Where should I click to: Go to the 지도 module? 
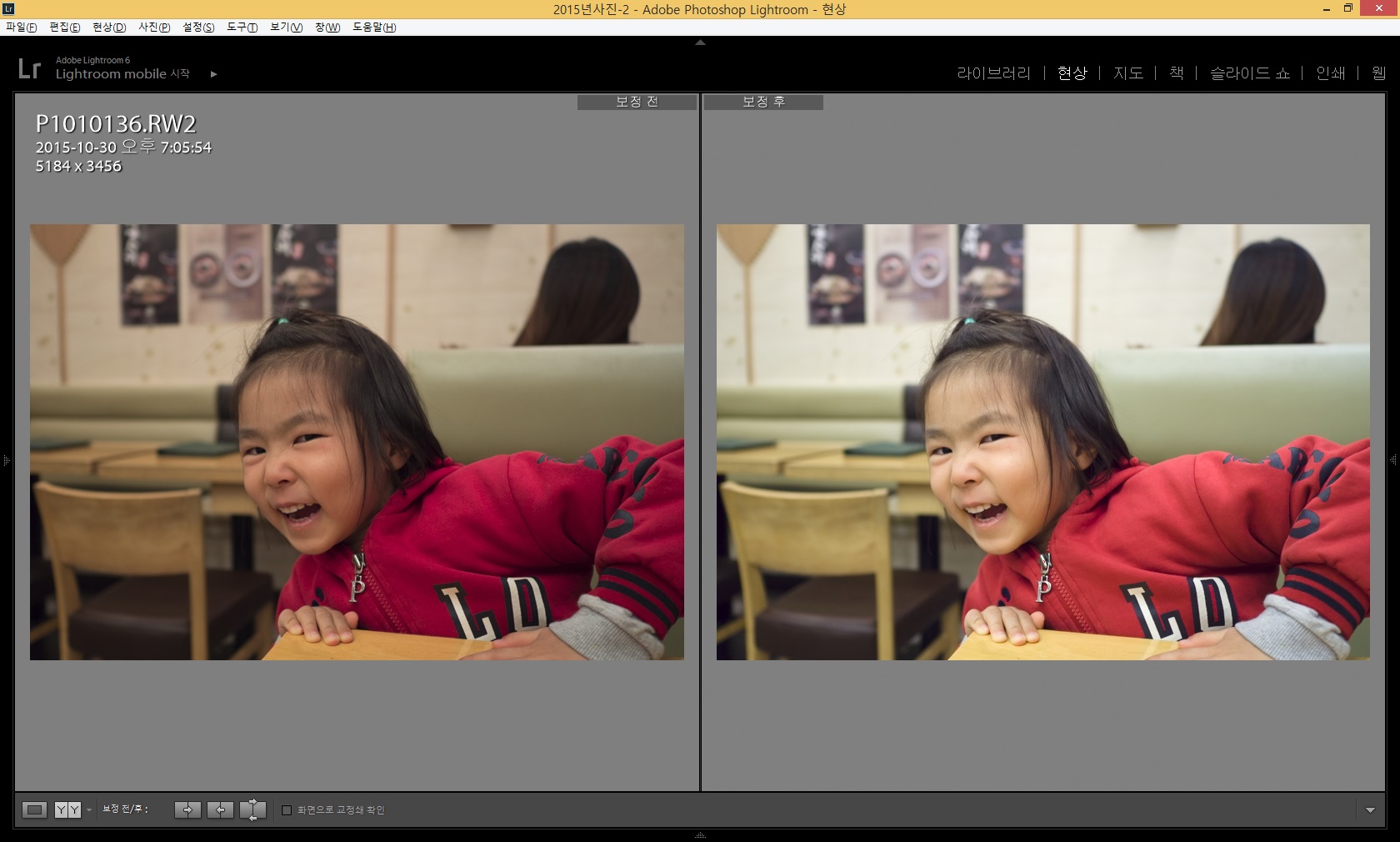coord(1128,73)
